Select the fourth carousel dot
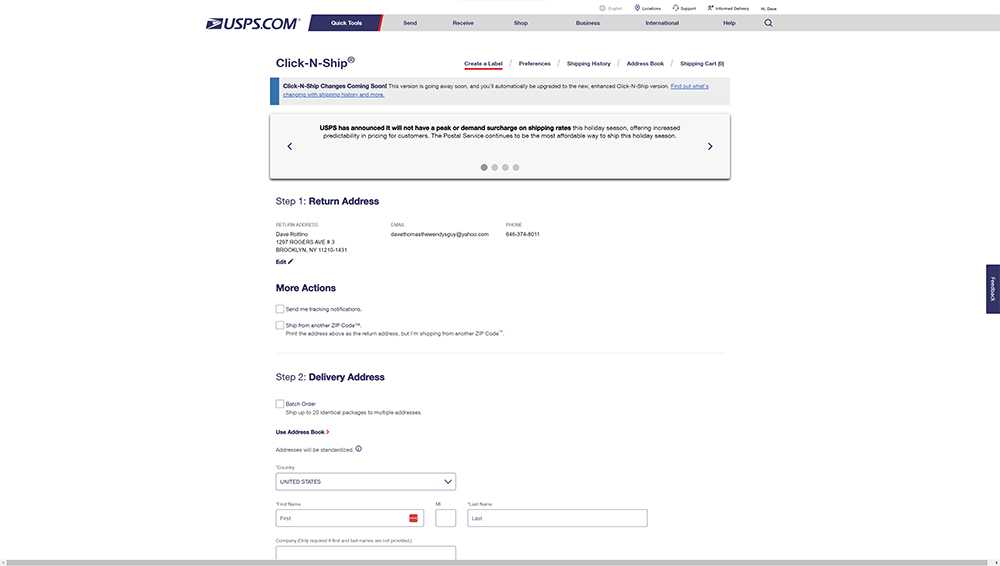 point(516,167)
